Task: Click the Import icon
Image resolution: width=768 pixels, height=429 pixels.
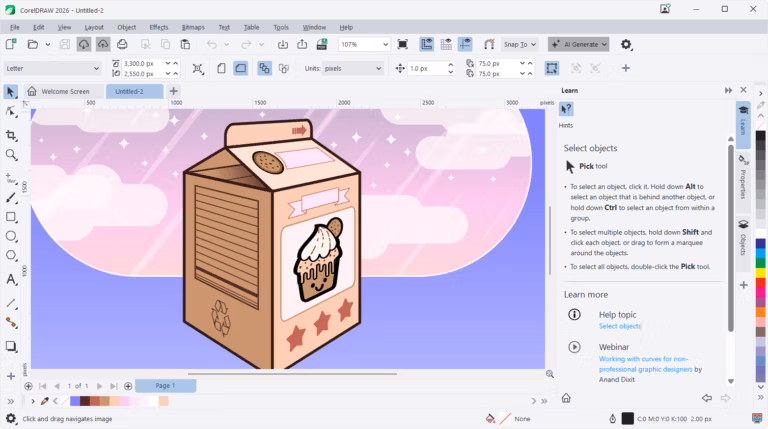Action: 283,45
